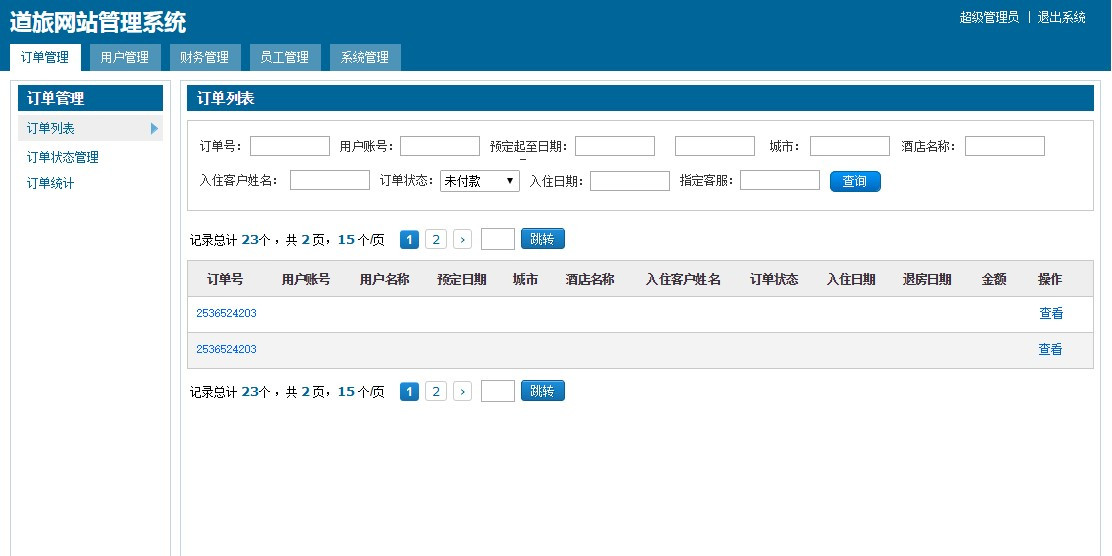The height and width of the screenshot is (556, 1112).
Task: Open the 员工管理 tab
Action: coord(285,58)
